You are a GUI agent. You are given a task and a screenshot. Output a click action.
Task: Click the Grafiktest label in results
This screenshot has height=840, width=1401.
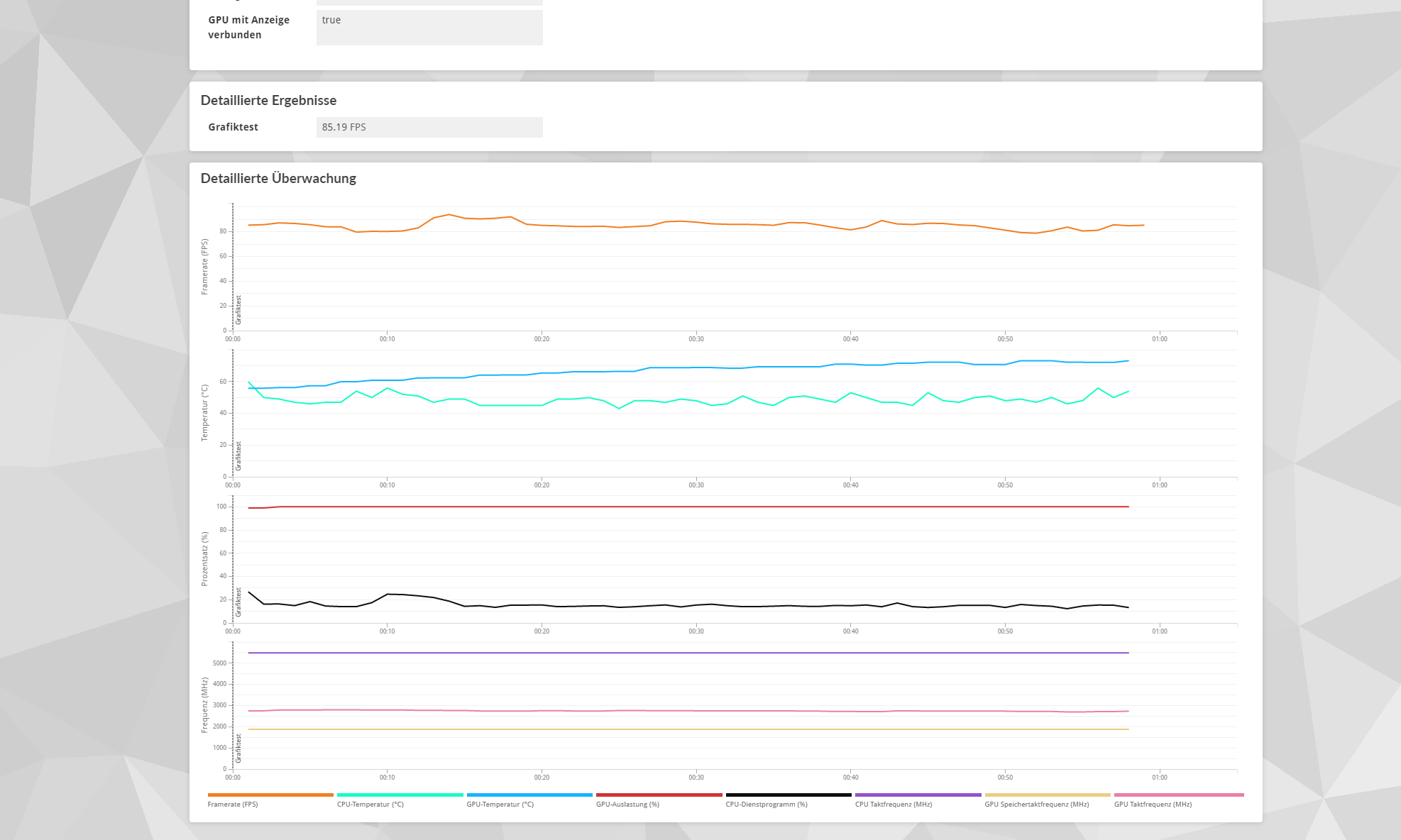pos(233,127)
